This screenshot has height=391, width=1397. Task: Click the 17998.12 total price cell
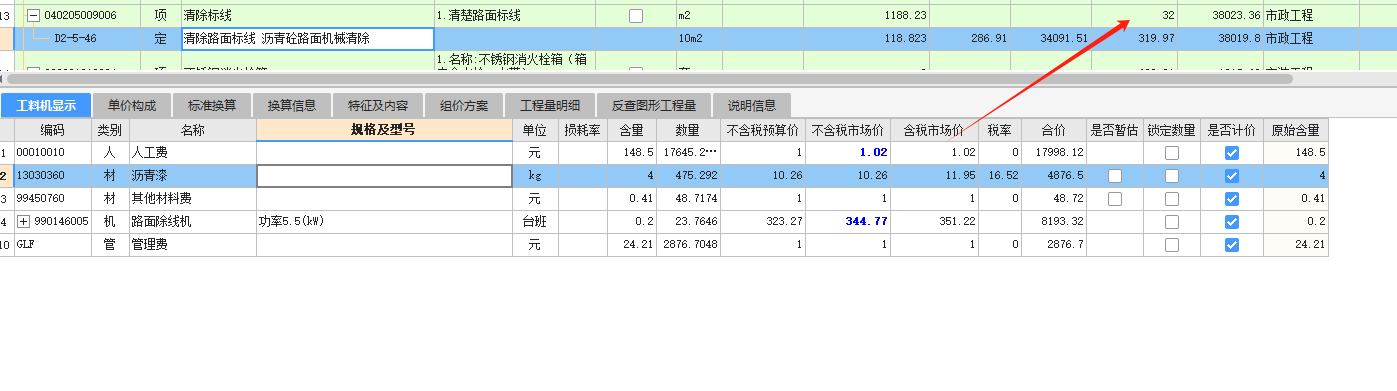point(1054,153)
